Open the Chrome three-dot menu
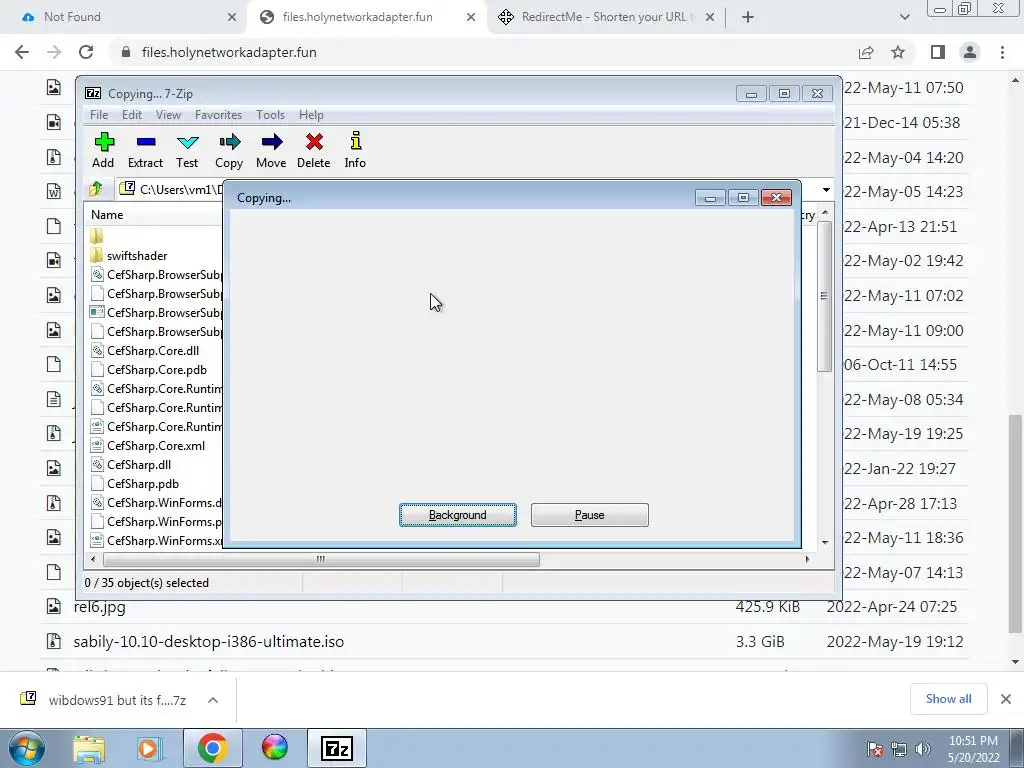Image resolution: width=1024 pixels, height=768 pixels. click(x=1002, y=52)
